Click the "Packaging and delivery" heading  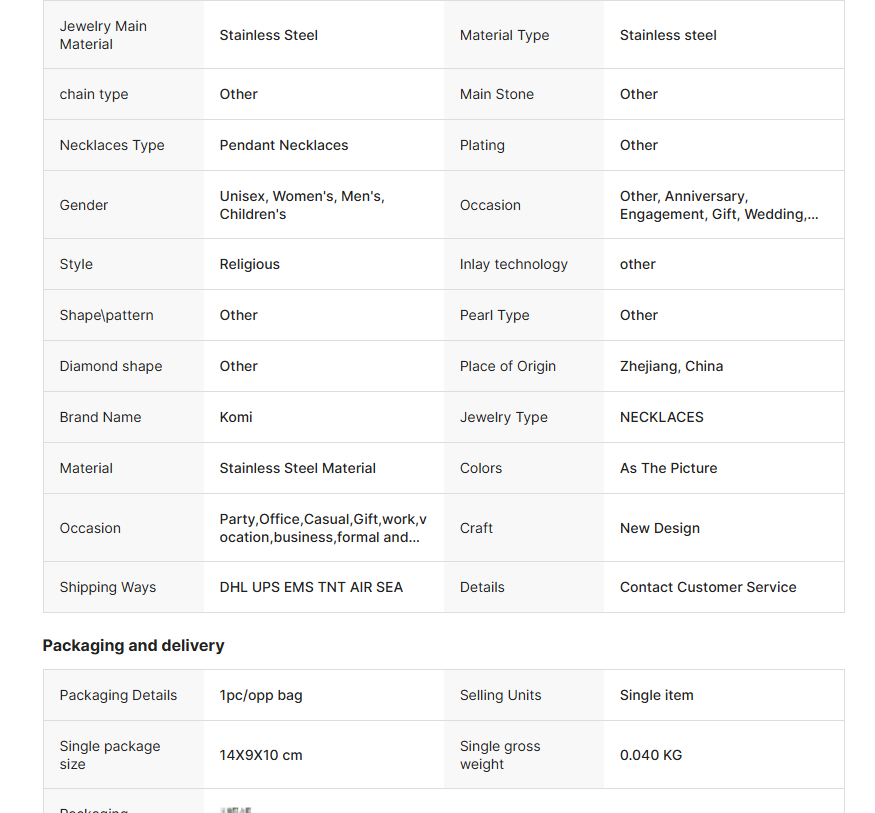(133, 646)
